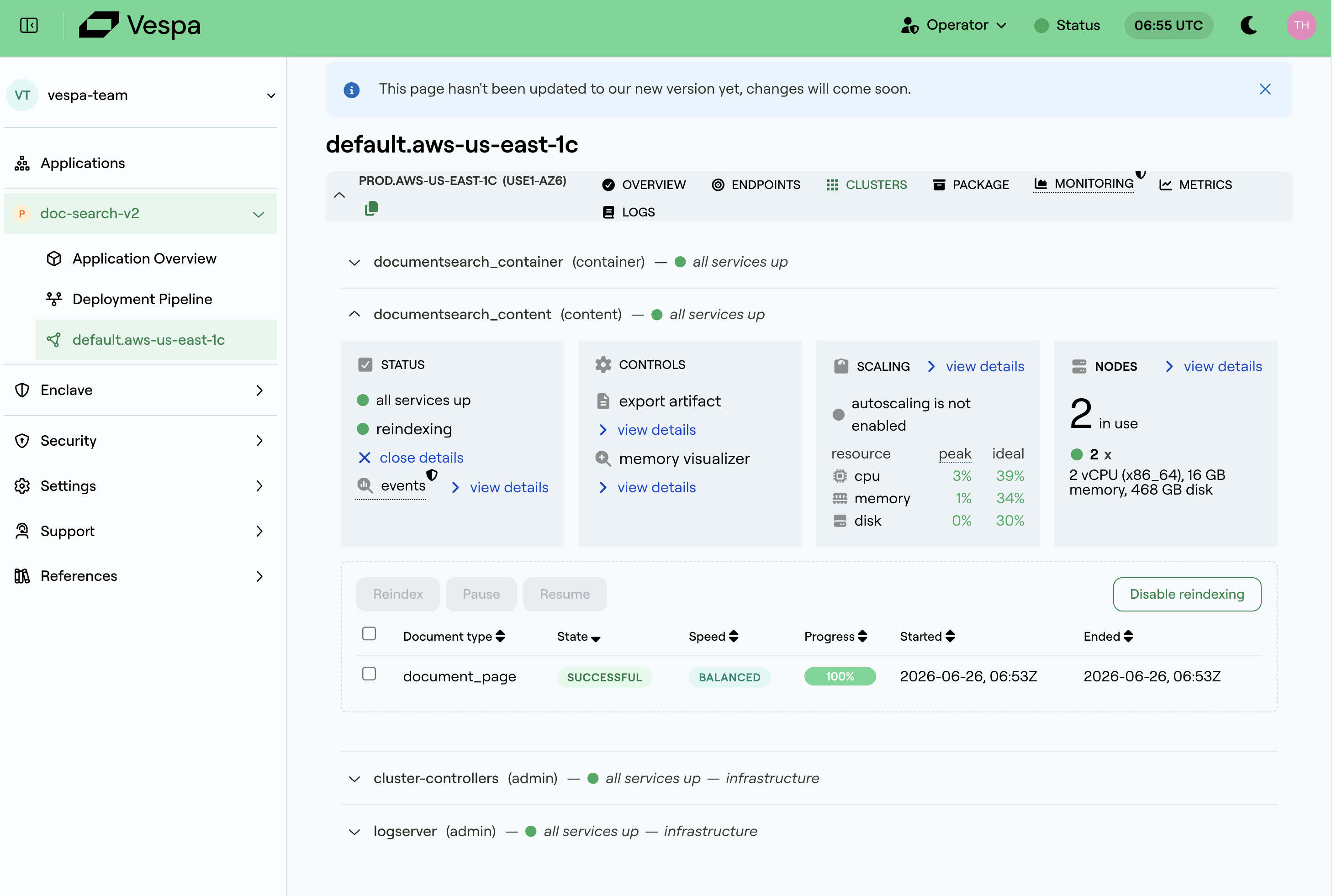Click close details link
The image size is (1332, 896).
[x=411, y=458]
